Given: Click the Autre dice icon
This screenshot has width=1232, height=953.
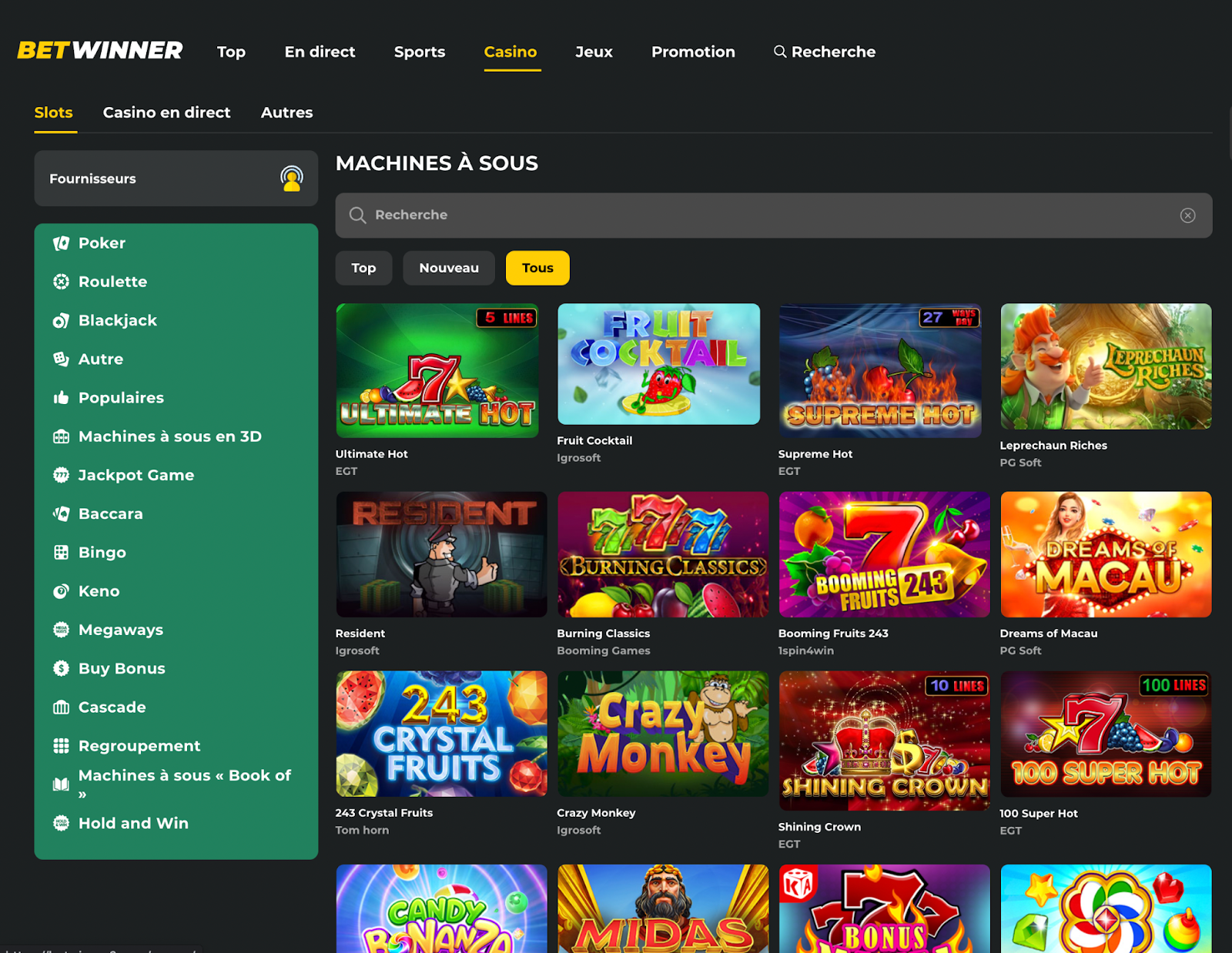Looking at the screenshot, I should [x=61, y=359].
